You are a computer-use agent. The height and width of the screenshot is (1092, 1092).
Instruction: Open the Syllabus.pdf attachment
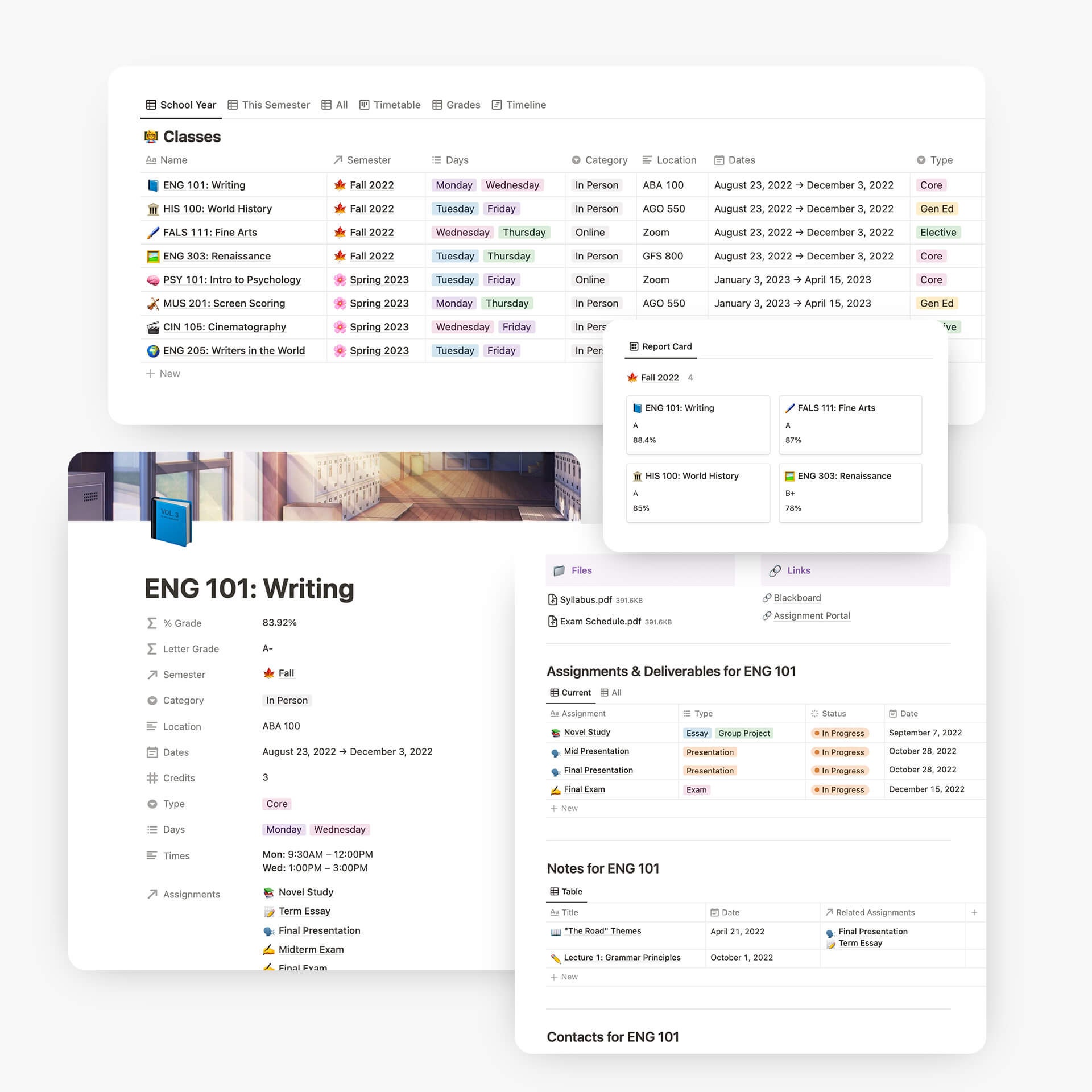click(x=584, y=599)
